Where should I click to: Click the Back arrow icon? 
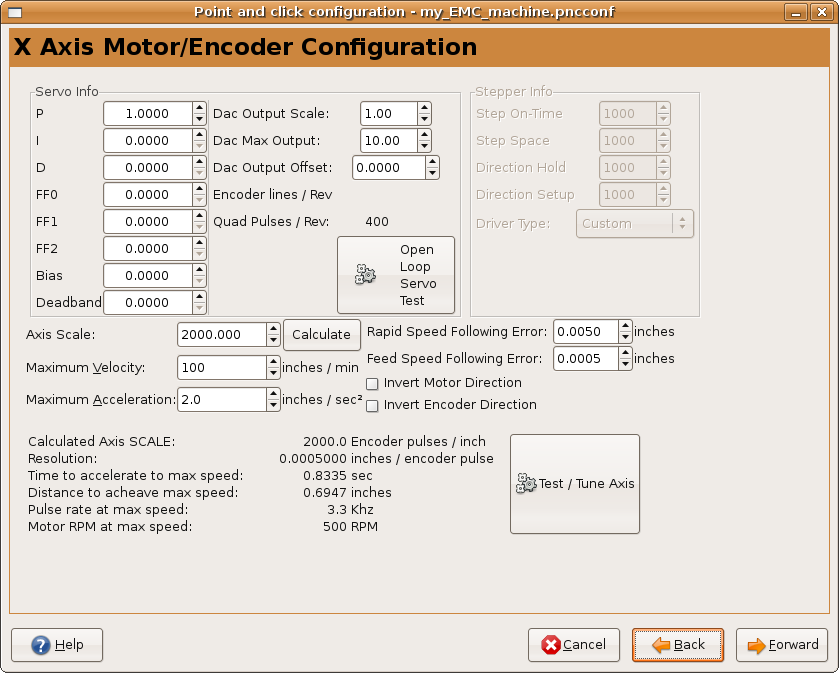point(661,645)
